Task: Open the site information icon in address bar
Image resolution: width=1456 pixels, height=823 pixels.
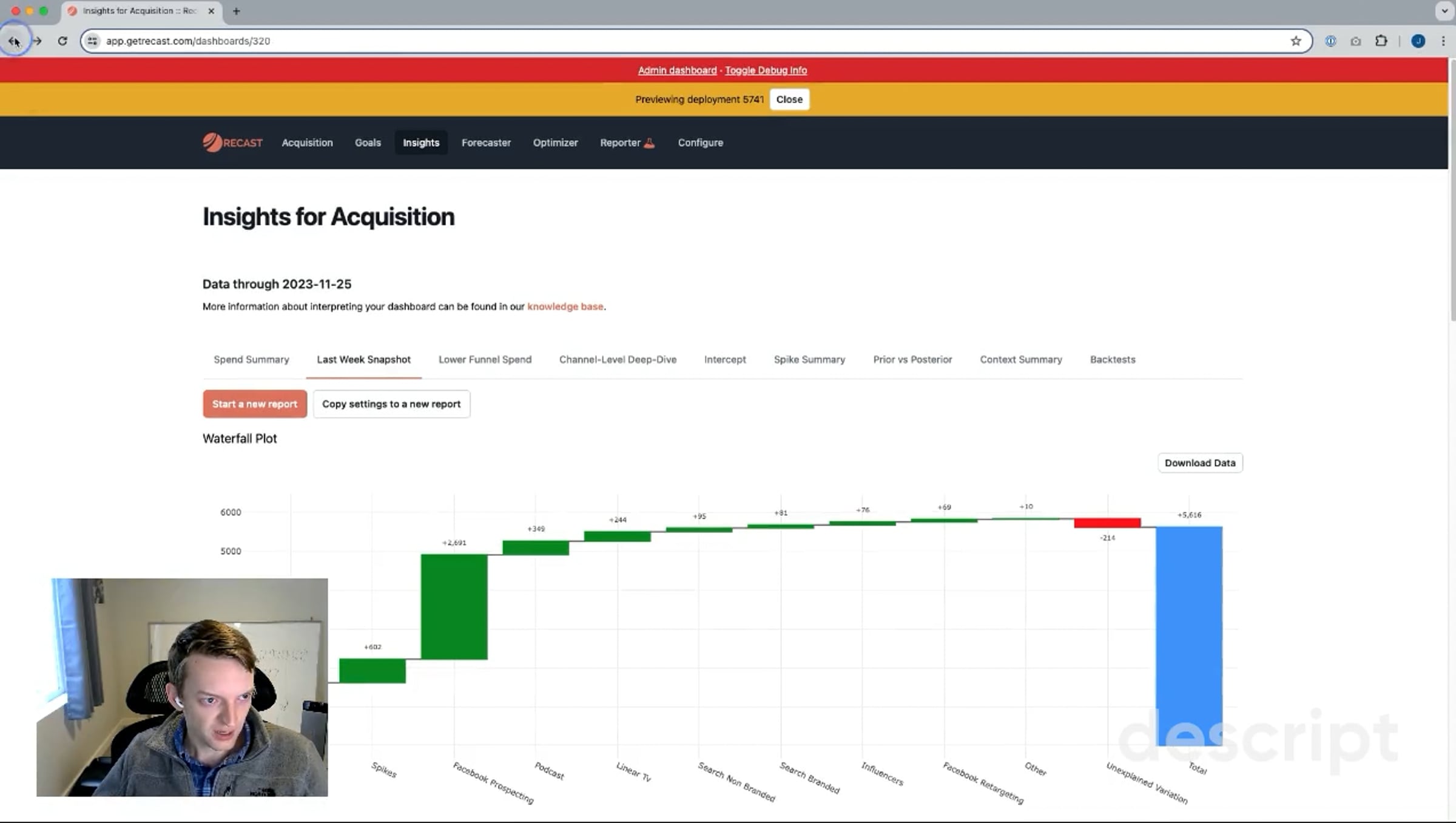Action: click(x=92, y=41)
